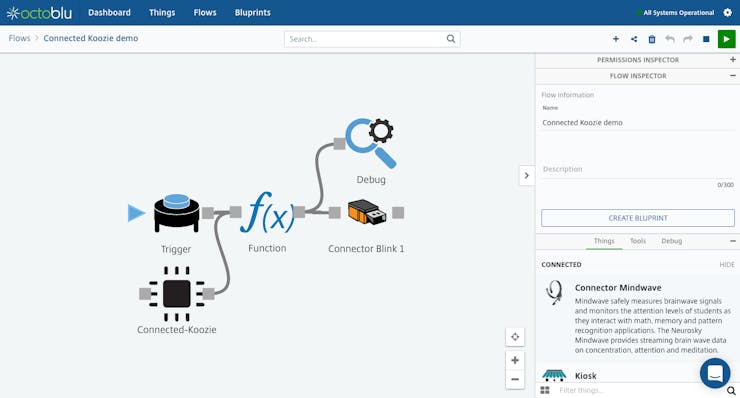Select the Connector Blink 1 node

coord(367,212)
